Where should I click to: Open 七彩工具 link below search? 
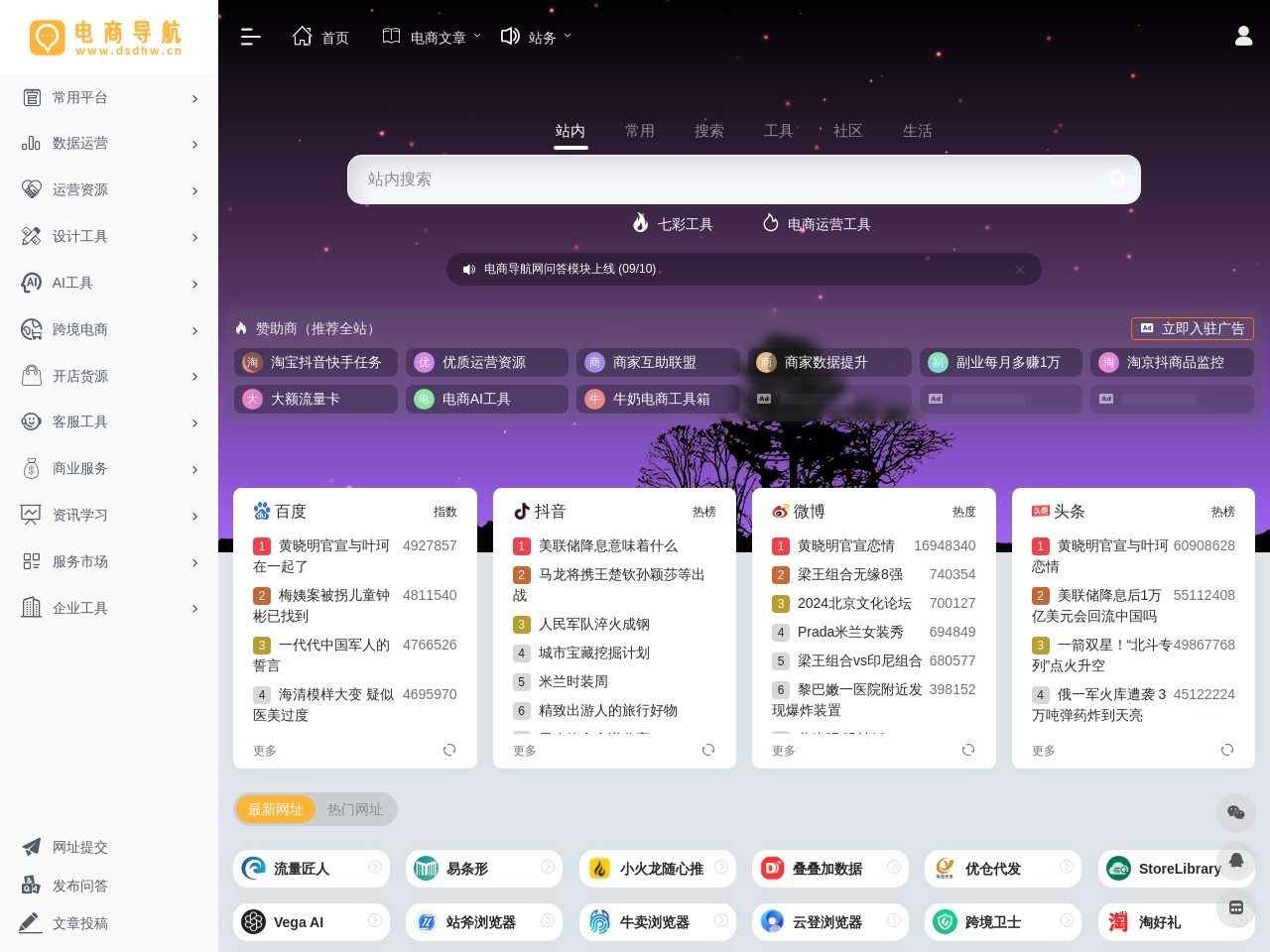673,224
